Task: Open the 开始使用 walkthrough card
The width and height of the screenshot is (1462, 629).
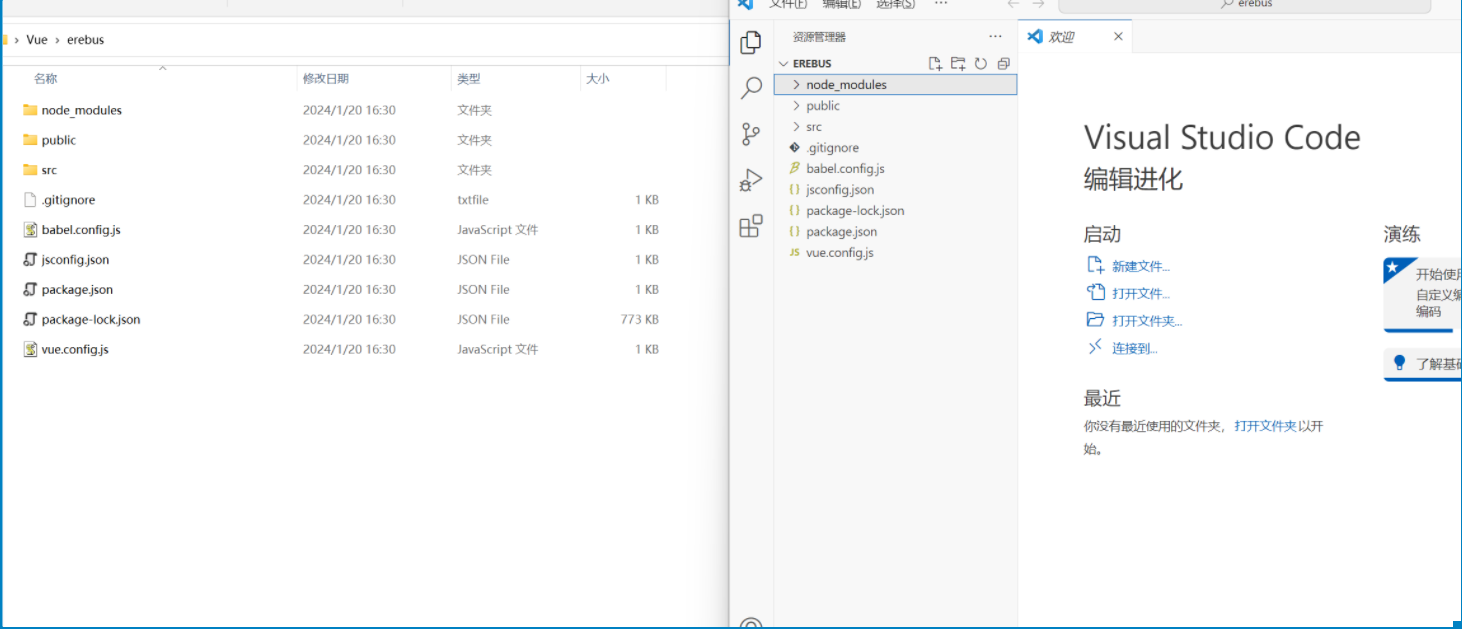Action: tap(1423, 293)
